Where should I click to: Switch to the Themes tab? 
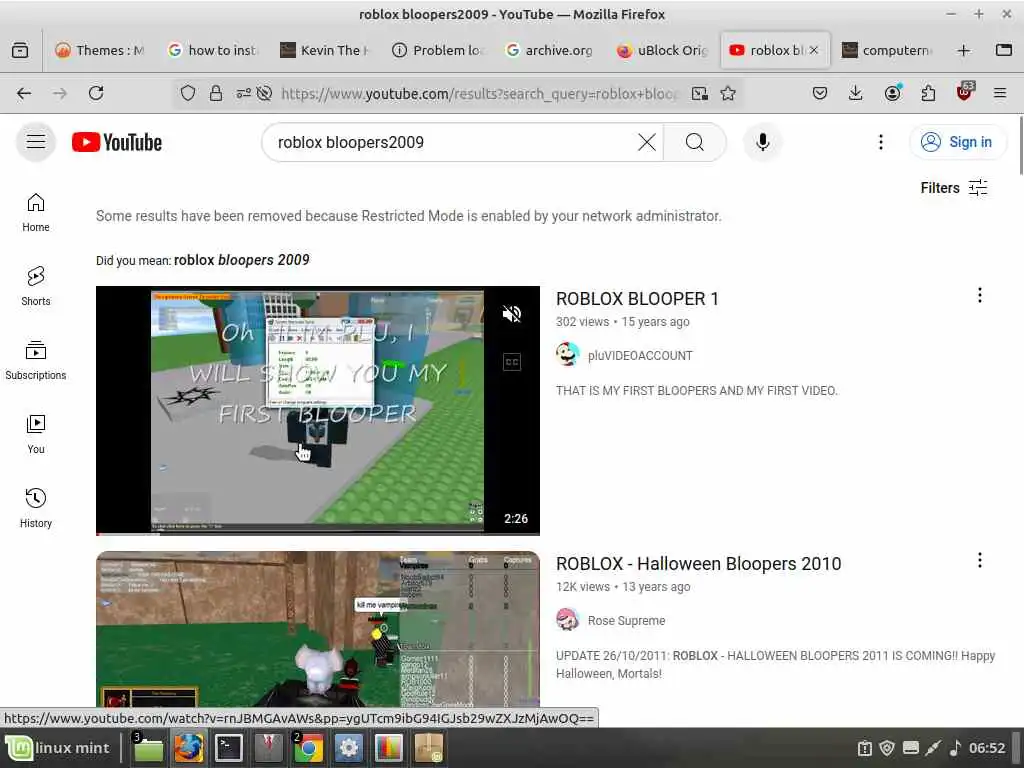(99, 50)
